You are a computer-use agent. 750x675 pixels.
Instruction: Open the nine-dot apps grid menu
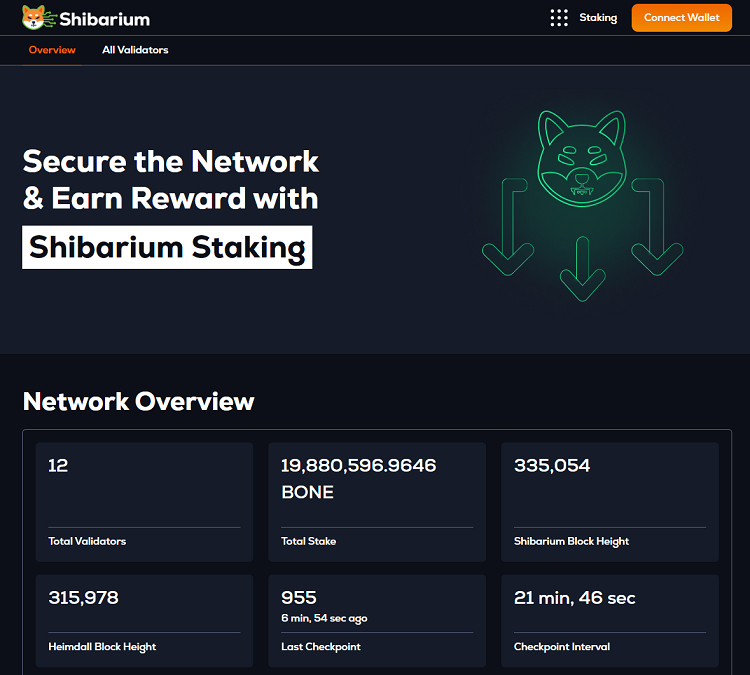pos(559,18)
